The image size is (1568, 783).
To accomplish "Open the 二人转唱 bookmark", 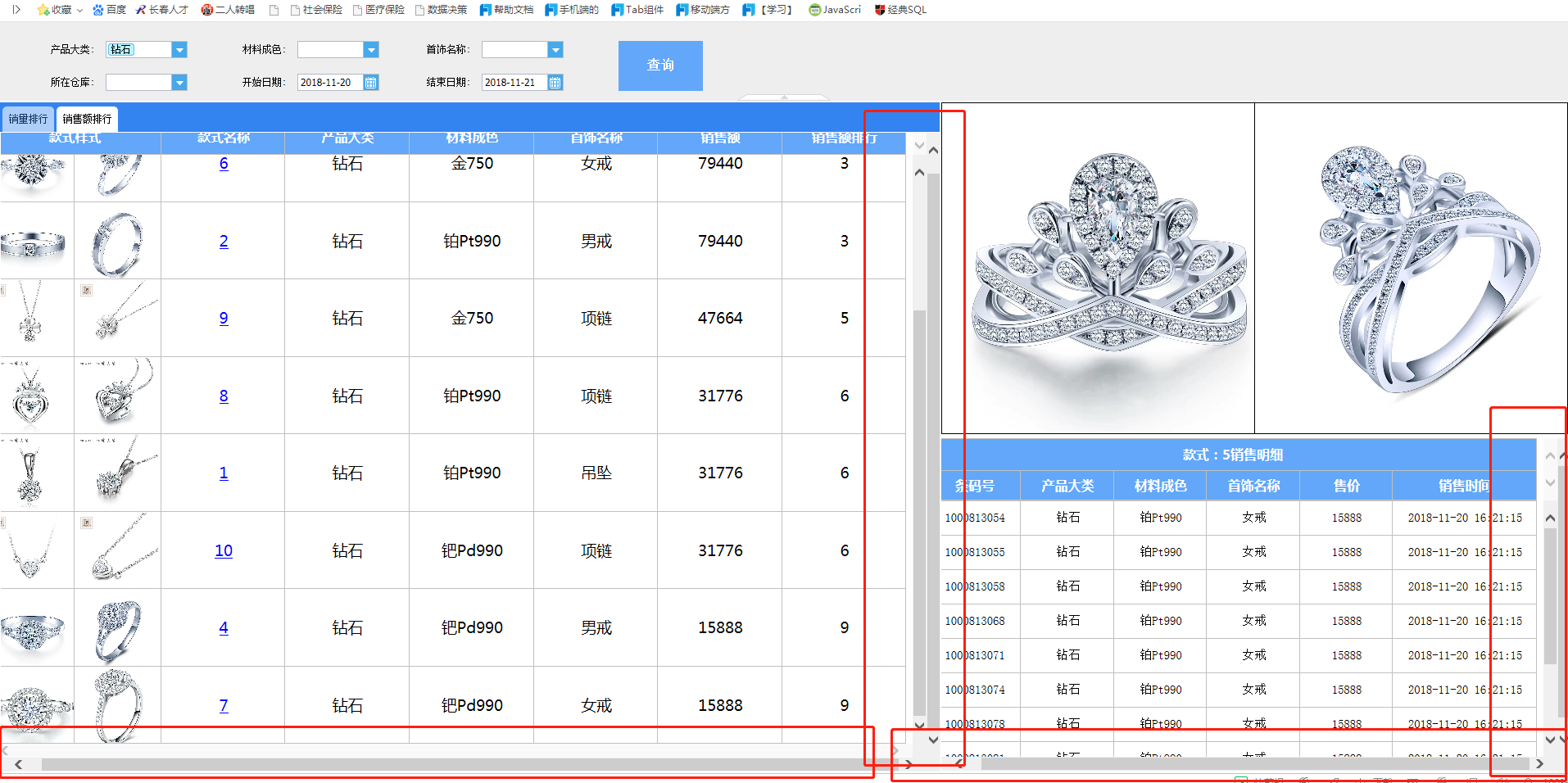I will click(228, 10).
